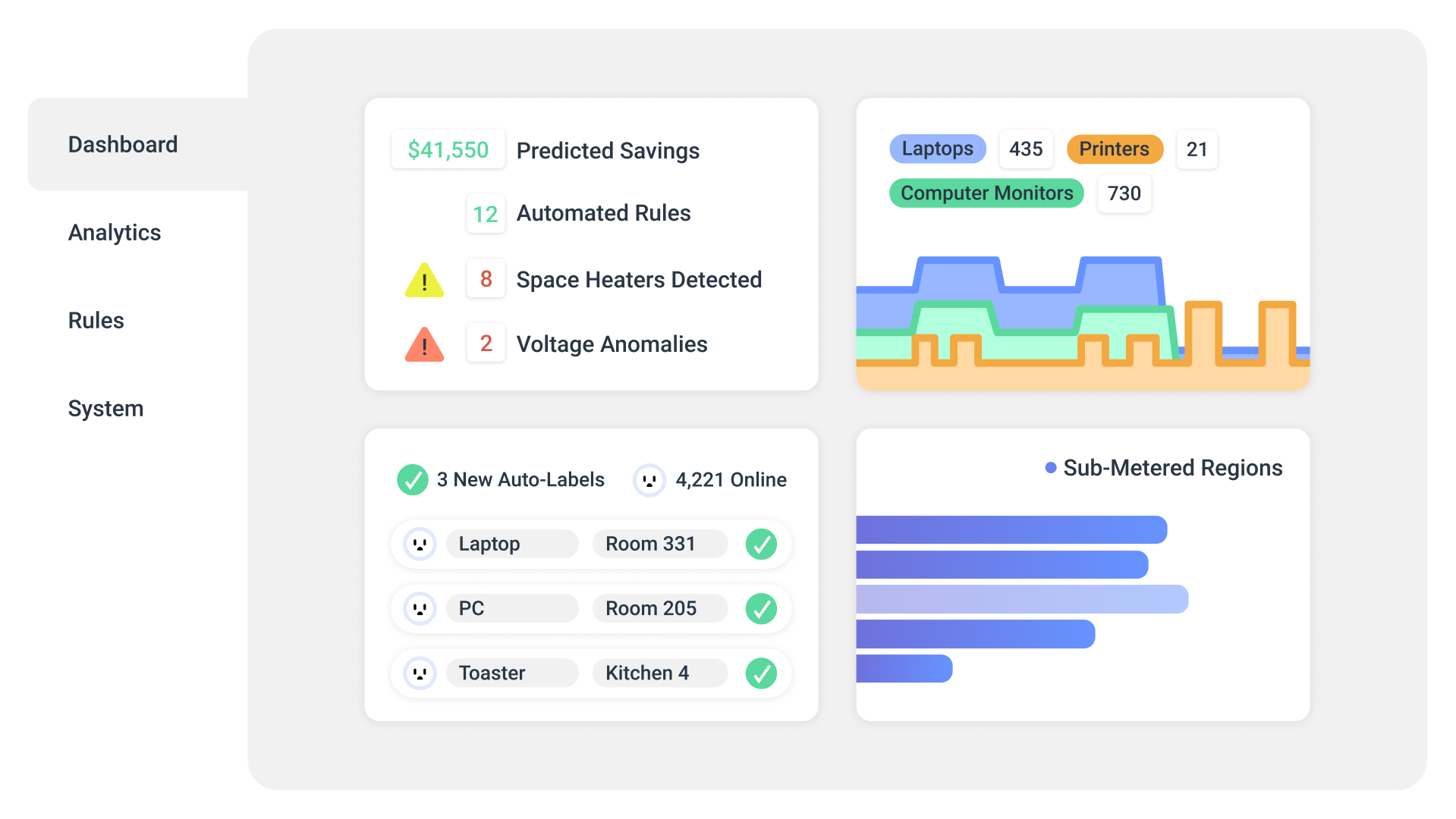Screen dimensions: 1456x819
Task: Click the outlet icon next to 4,221 Online
Action: coord(649,479)
